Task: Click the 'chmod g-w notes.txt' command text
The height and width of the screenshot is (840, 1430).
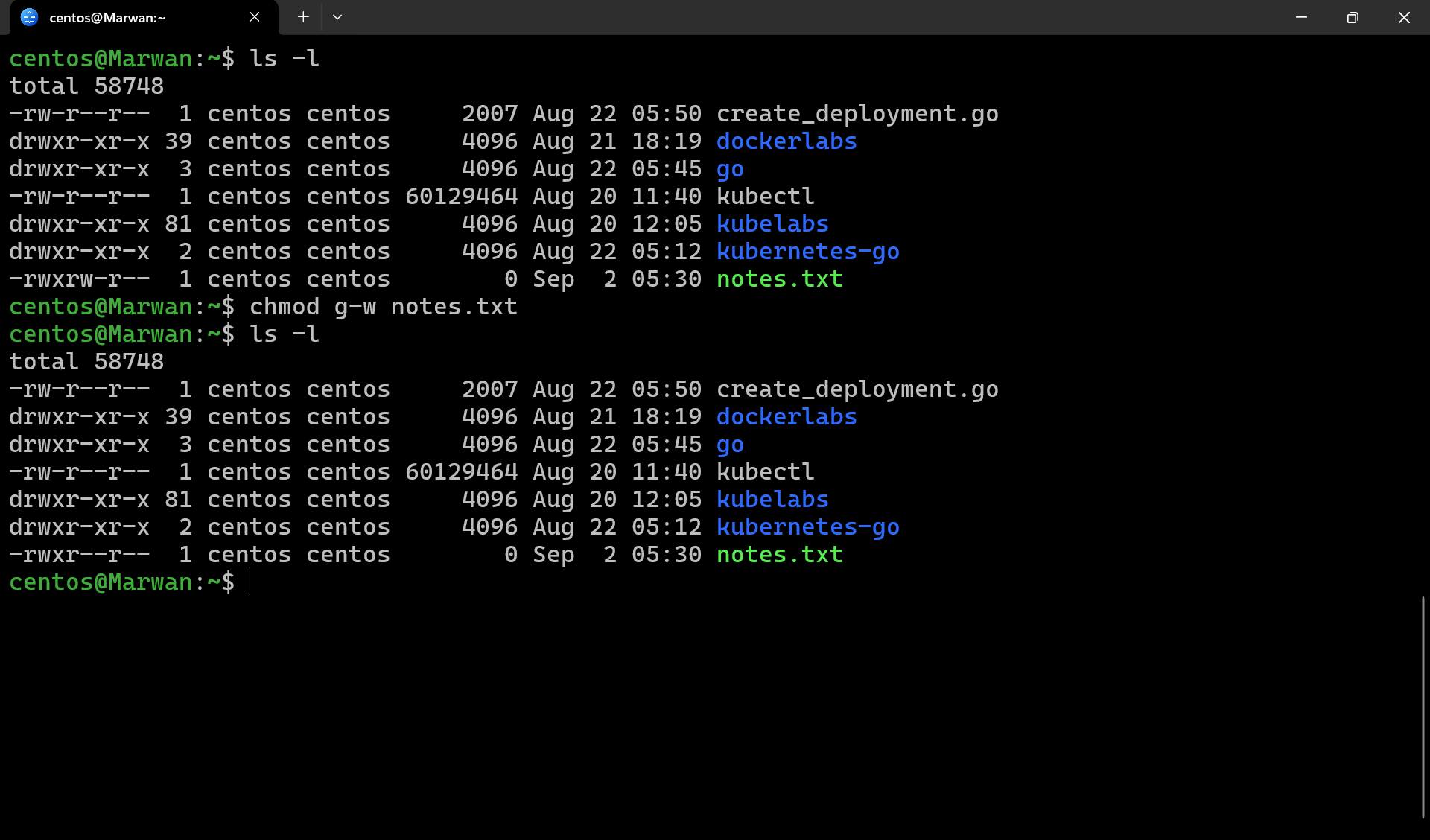Action: click(384, 307)
